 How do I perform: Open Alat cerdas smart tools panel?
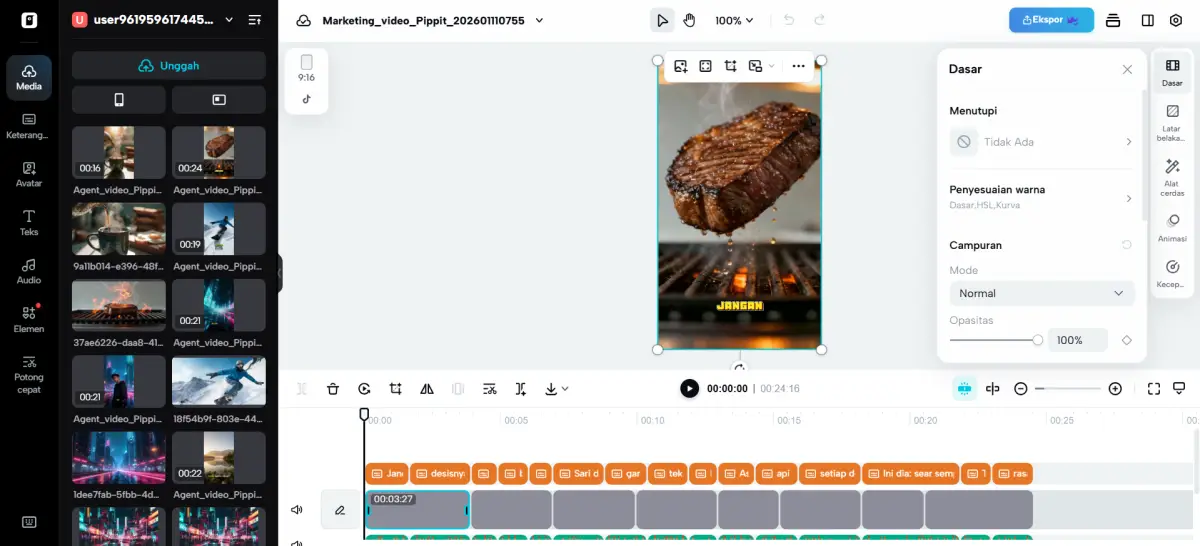(1172, 176)
